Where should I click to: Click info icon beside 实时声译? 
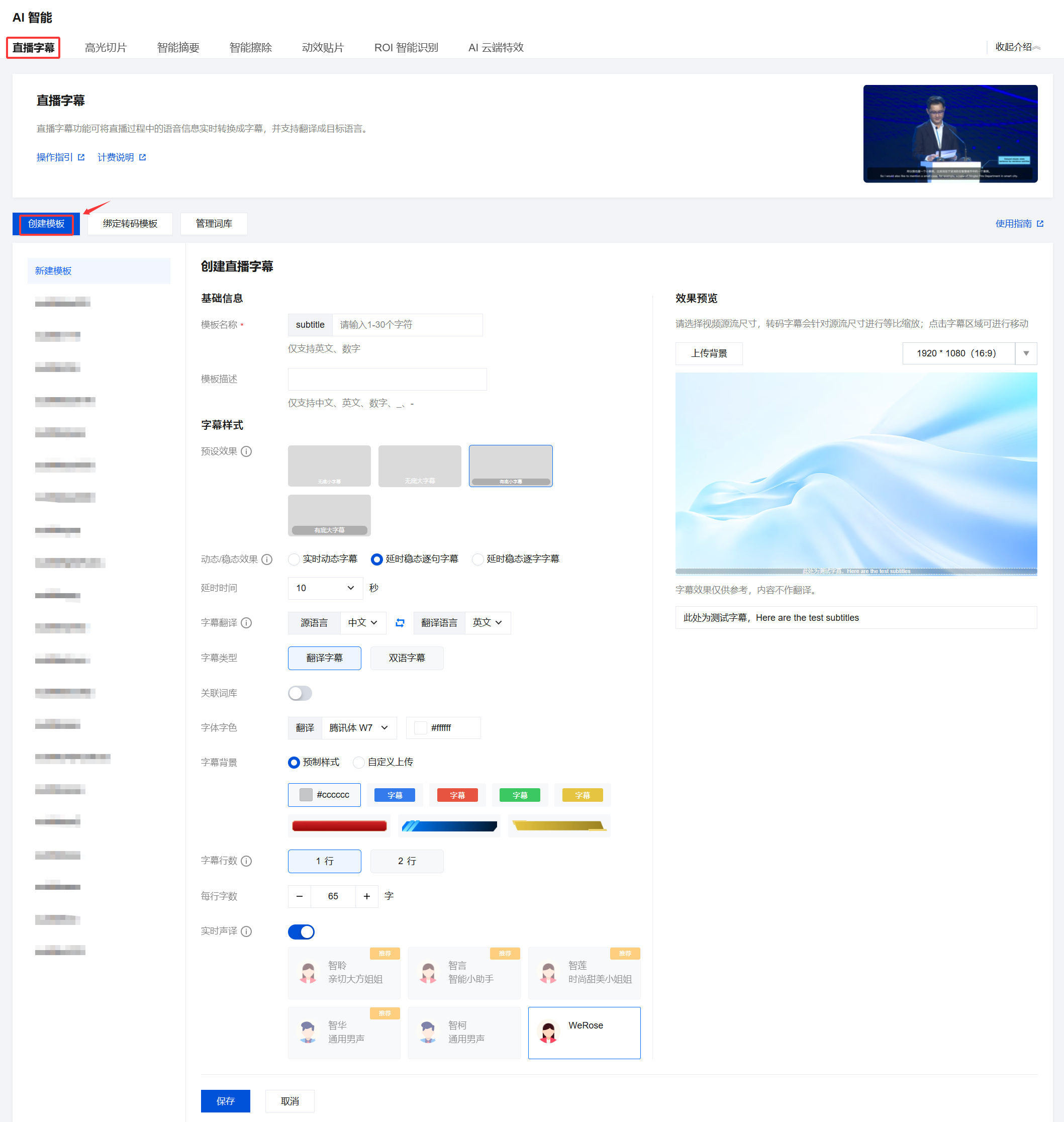(x=246, y=931)
